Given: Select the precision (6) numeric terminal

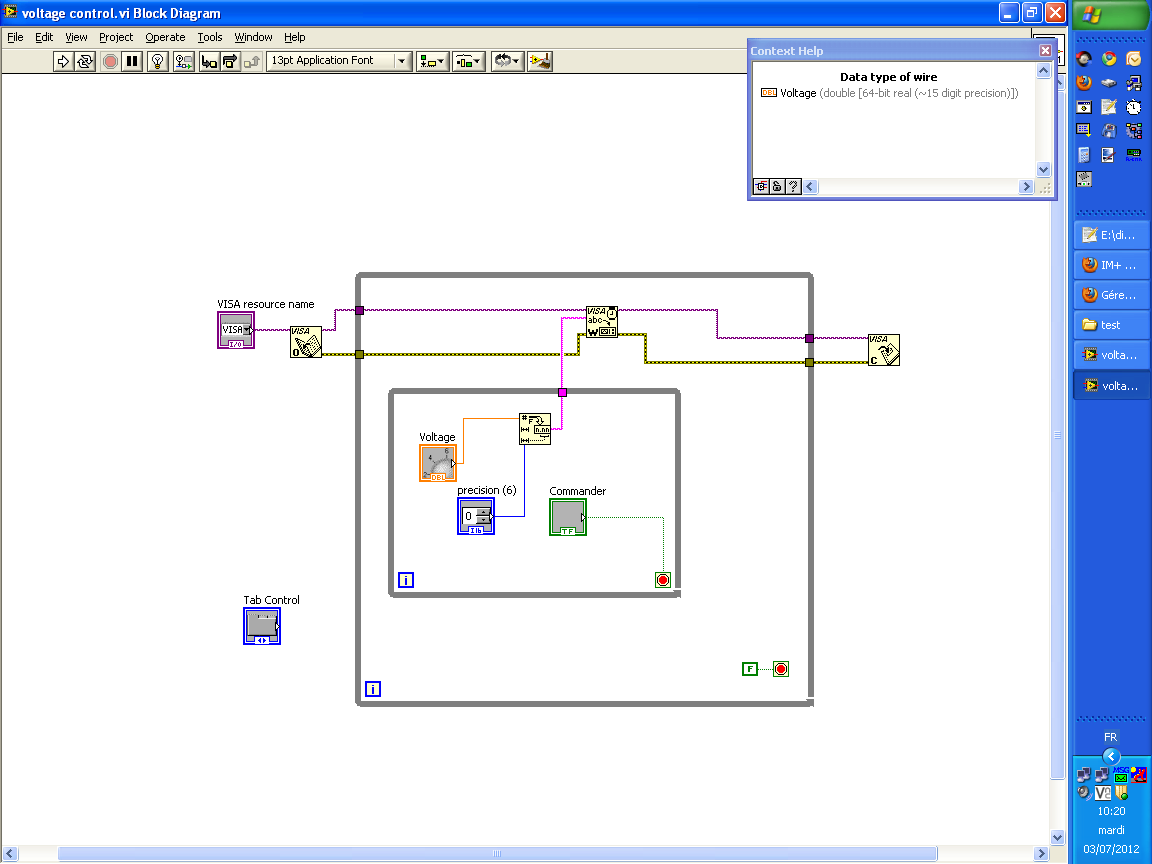Looking at the screenshot, I should coord(476,516).
